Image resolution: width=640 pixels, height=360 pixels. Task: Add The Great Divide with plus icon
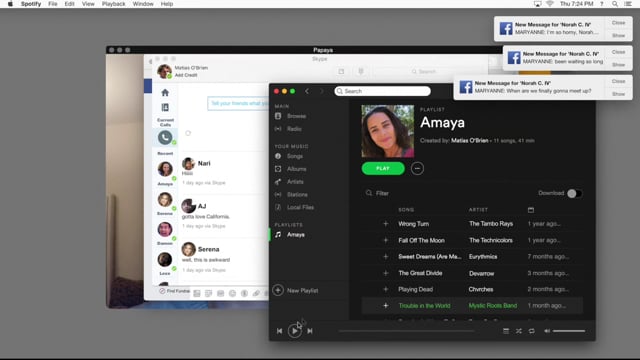pos(386,273)
